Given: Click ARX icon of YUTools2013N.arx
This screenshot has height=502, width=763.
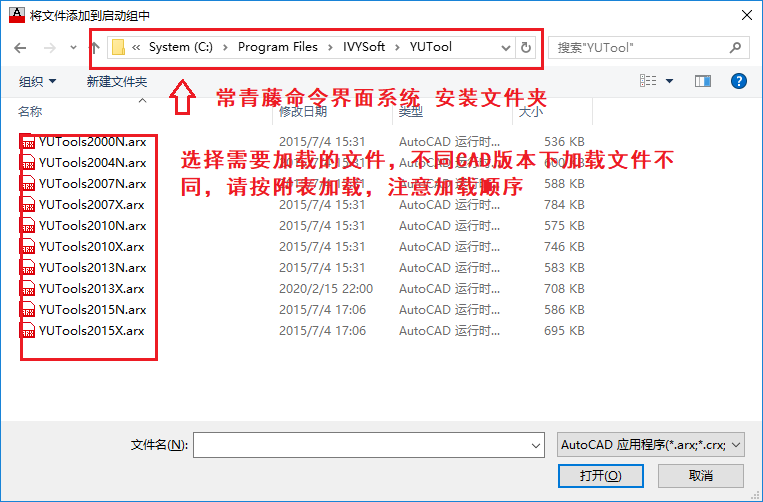Looking at the screenshot, I should pyautogui.click(x=28, y=268).
